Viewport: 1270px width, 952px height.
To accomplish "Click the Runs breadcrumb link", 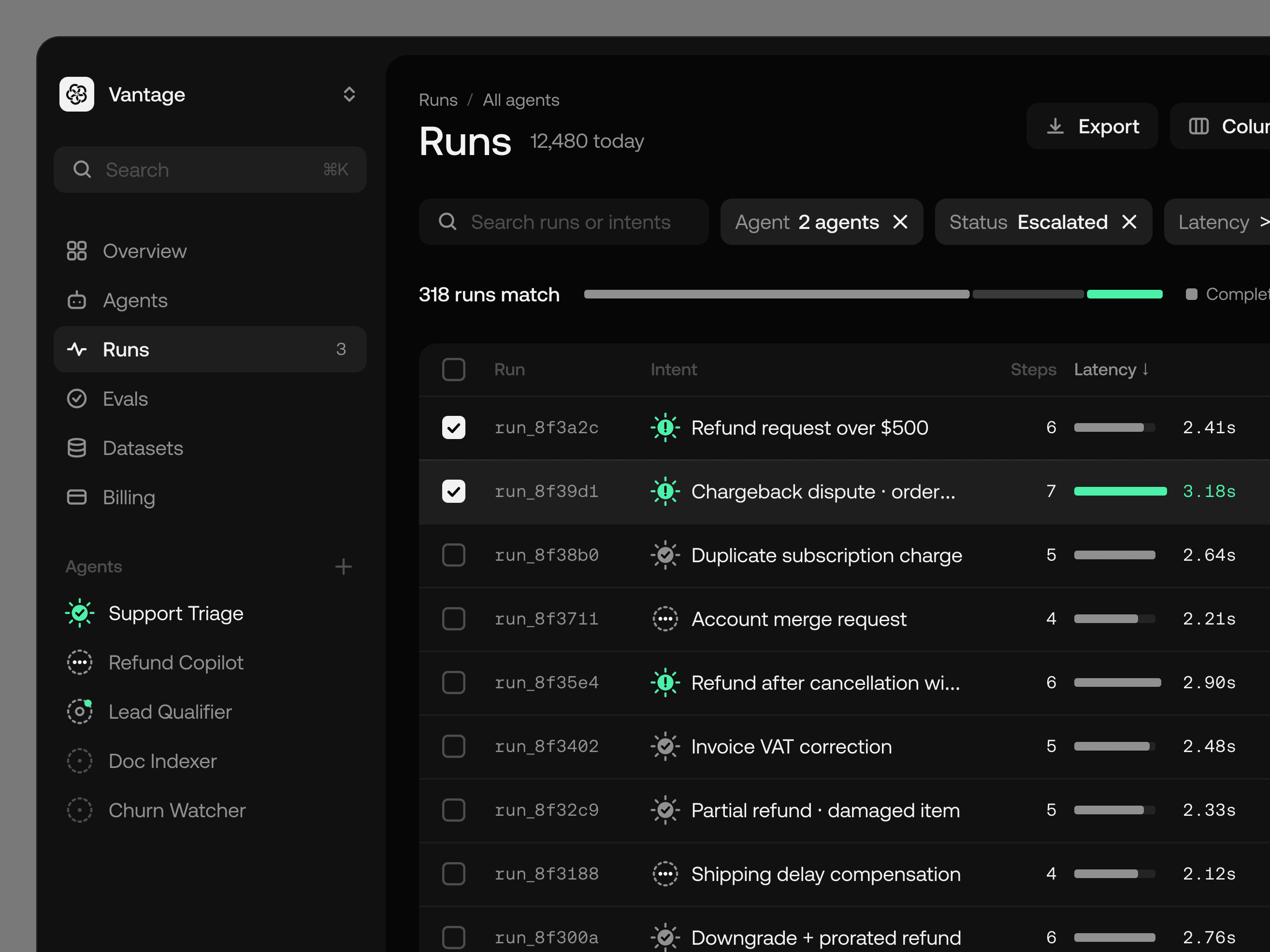I will pos(438,100).
